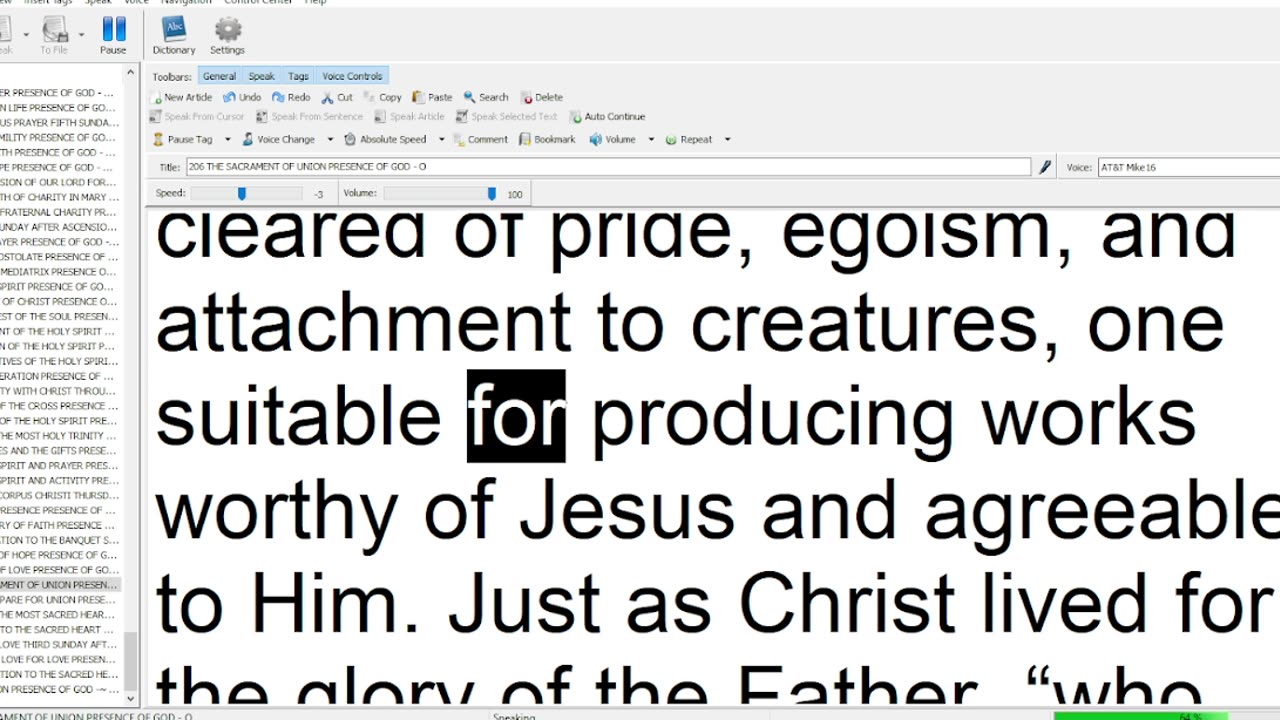Open the To File dropdown arrow
Image resolution: width=1280 pixels, height=720 pixels.
[x=82, y=35]
